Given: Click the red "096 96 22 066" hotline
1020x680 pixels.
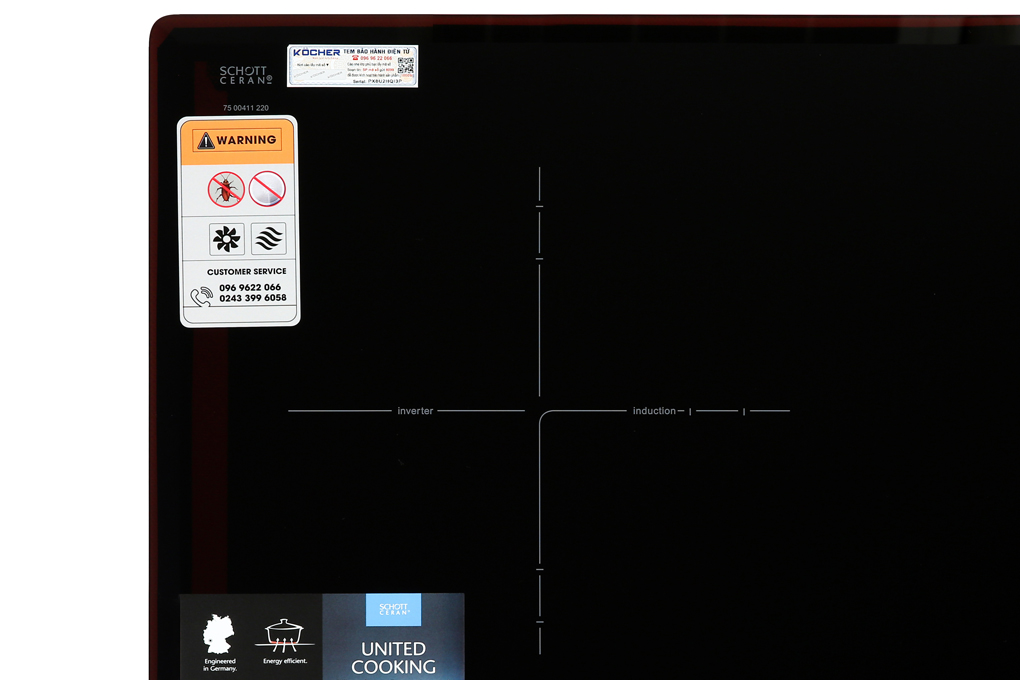Looking at the screenshot, I should click(x=376, y=58).
